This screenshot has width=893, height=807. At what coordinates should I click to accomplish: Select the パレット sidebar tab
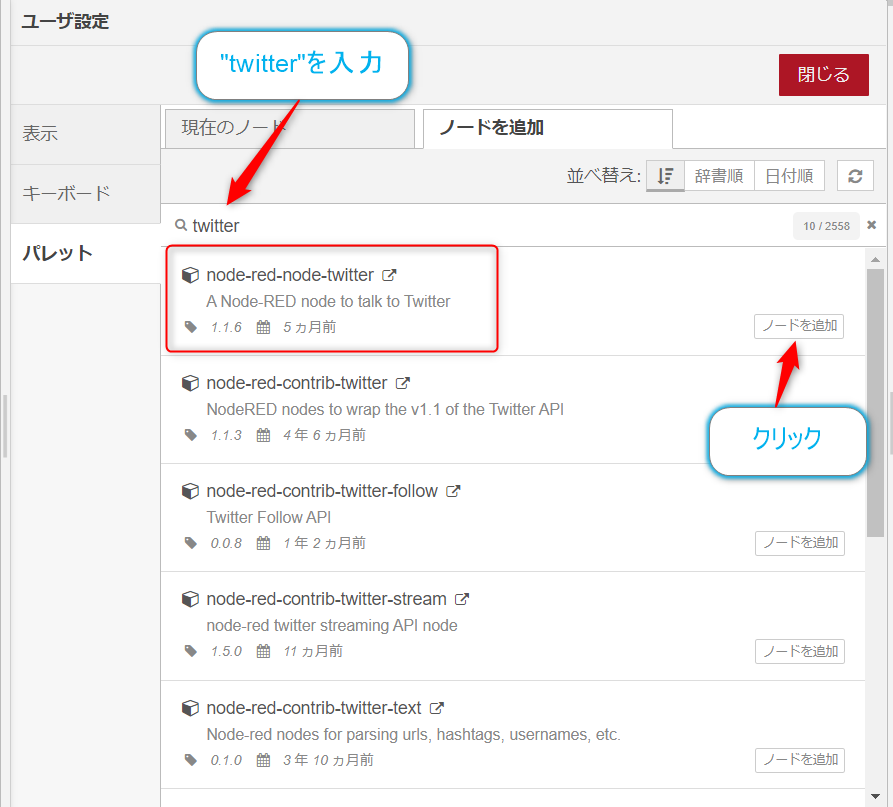click(x=85, y=253)
